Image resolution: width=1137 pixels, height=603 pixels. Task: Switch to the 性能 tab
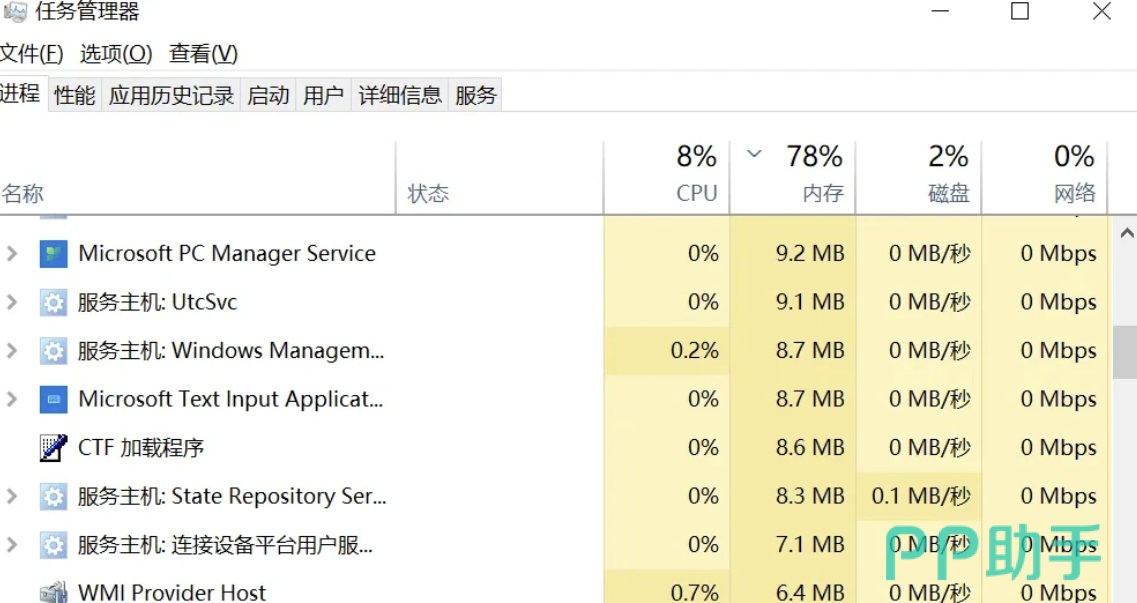click(75, 95)
